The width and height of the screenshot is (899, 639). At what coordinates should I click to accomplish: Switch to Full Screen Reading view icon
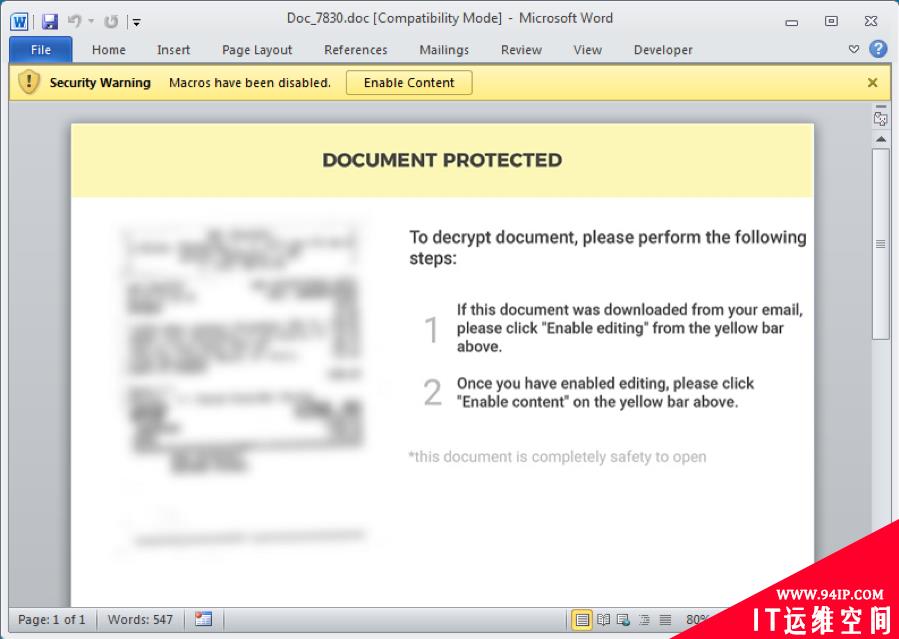point(603,620)
